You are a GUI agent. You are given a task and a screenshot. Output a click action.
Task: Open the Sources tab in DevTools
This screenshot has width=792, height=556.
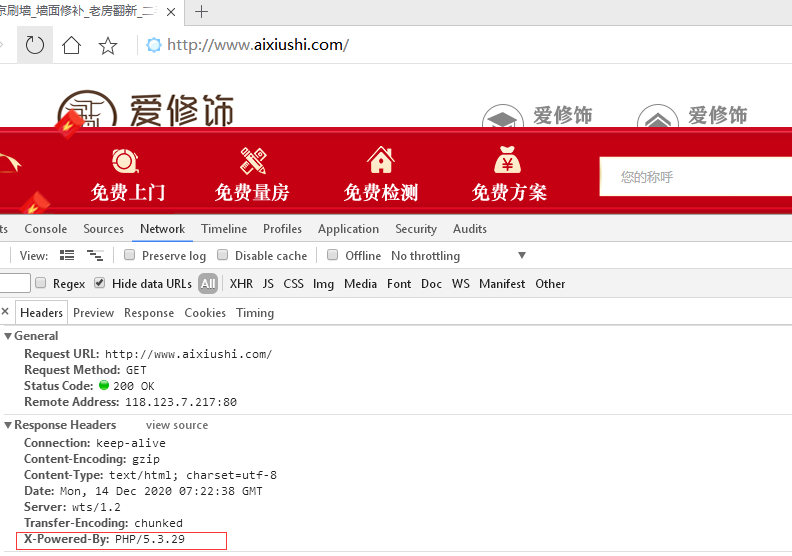pyautogui.click(x=104, y=229)
